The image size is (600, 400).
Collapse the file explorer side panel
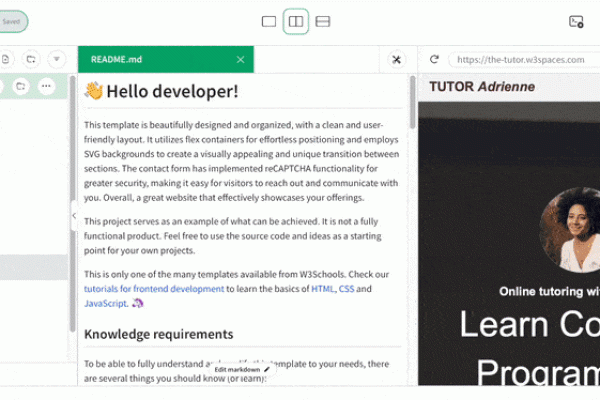pyautogui.click(x=73, y=215)
